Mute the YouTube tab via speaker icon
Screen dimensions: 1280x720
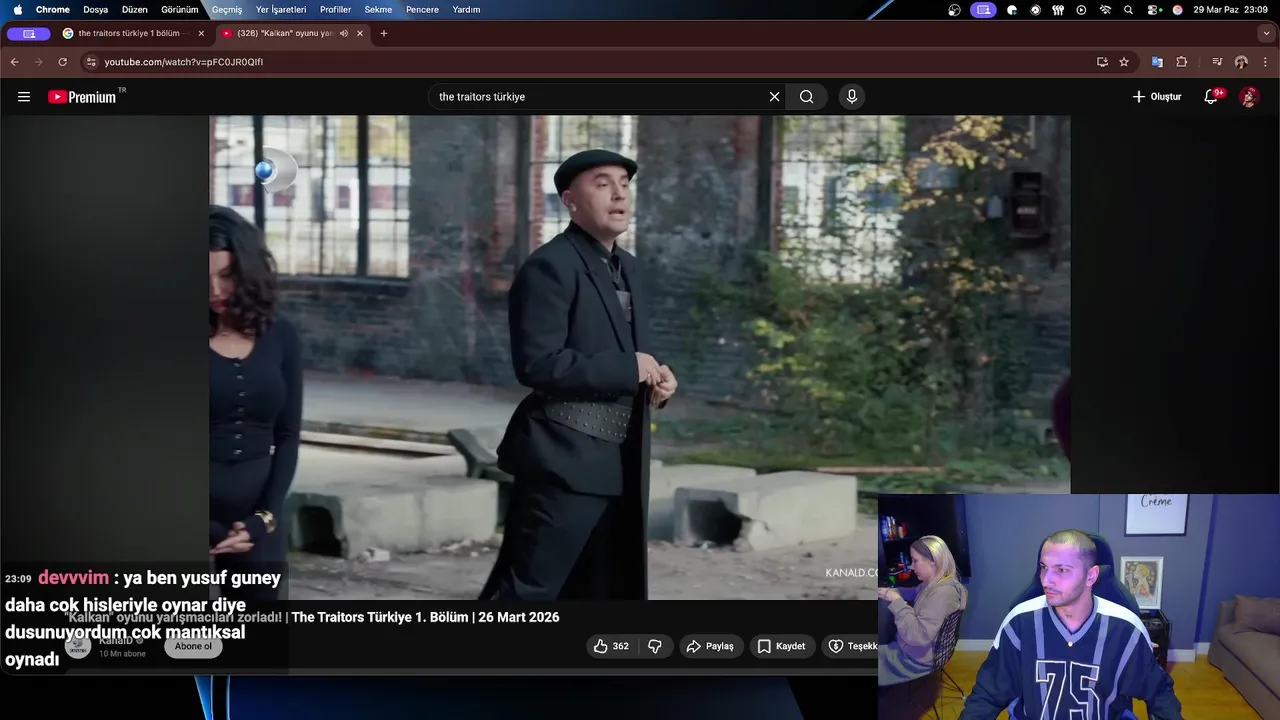click(x=343, y=33)
